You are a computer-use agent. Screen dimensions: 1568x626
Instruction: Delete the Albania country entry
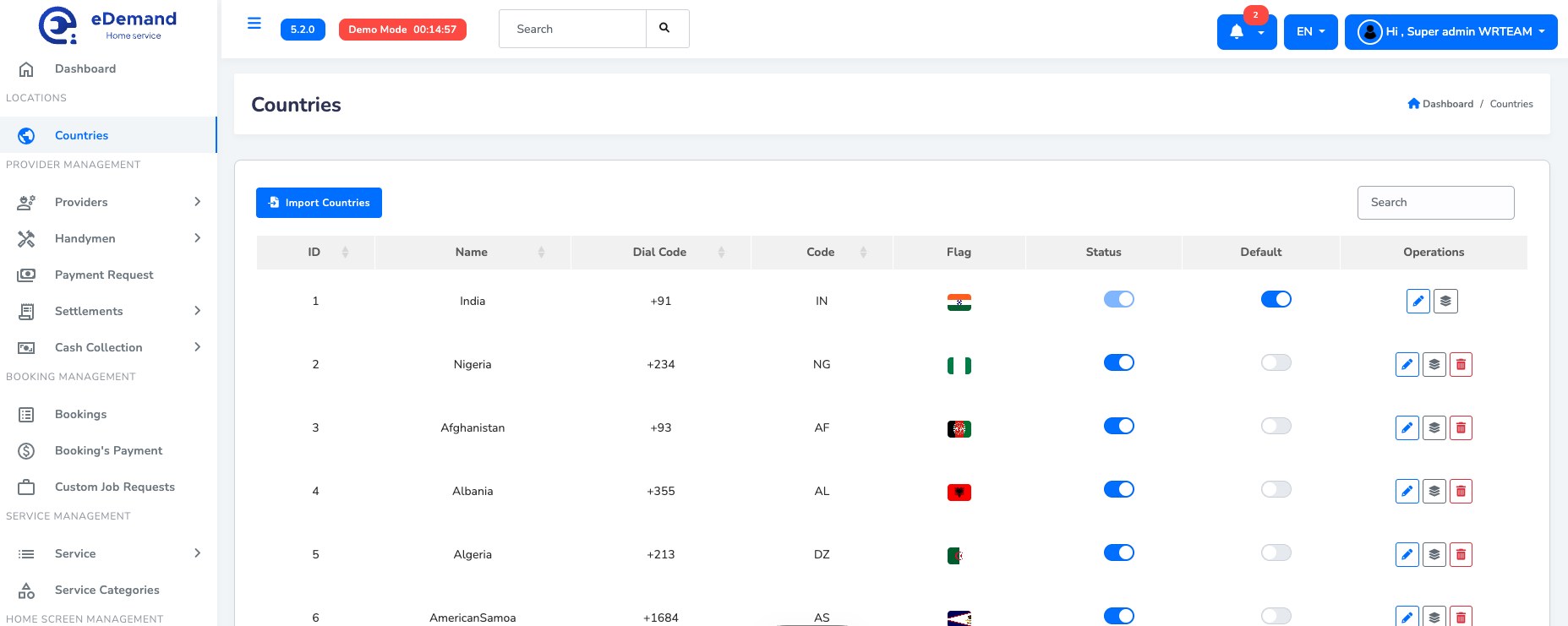pyautogui.click(x=1461, y=491)
